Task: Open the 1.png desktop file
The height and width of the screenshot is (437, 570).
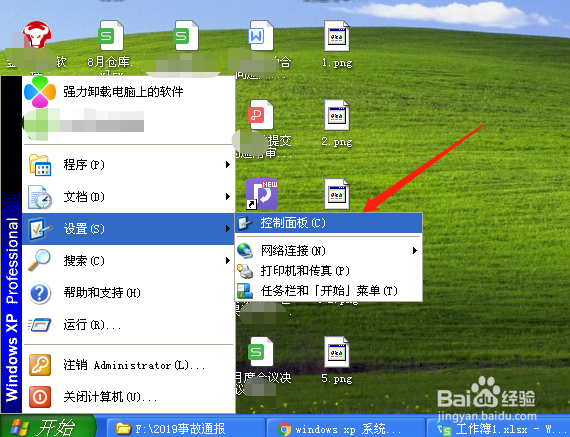Action: click(337, 36)
